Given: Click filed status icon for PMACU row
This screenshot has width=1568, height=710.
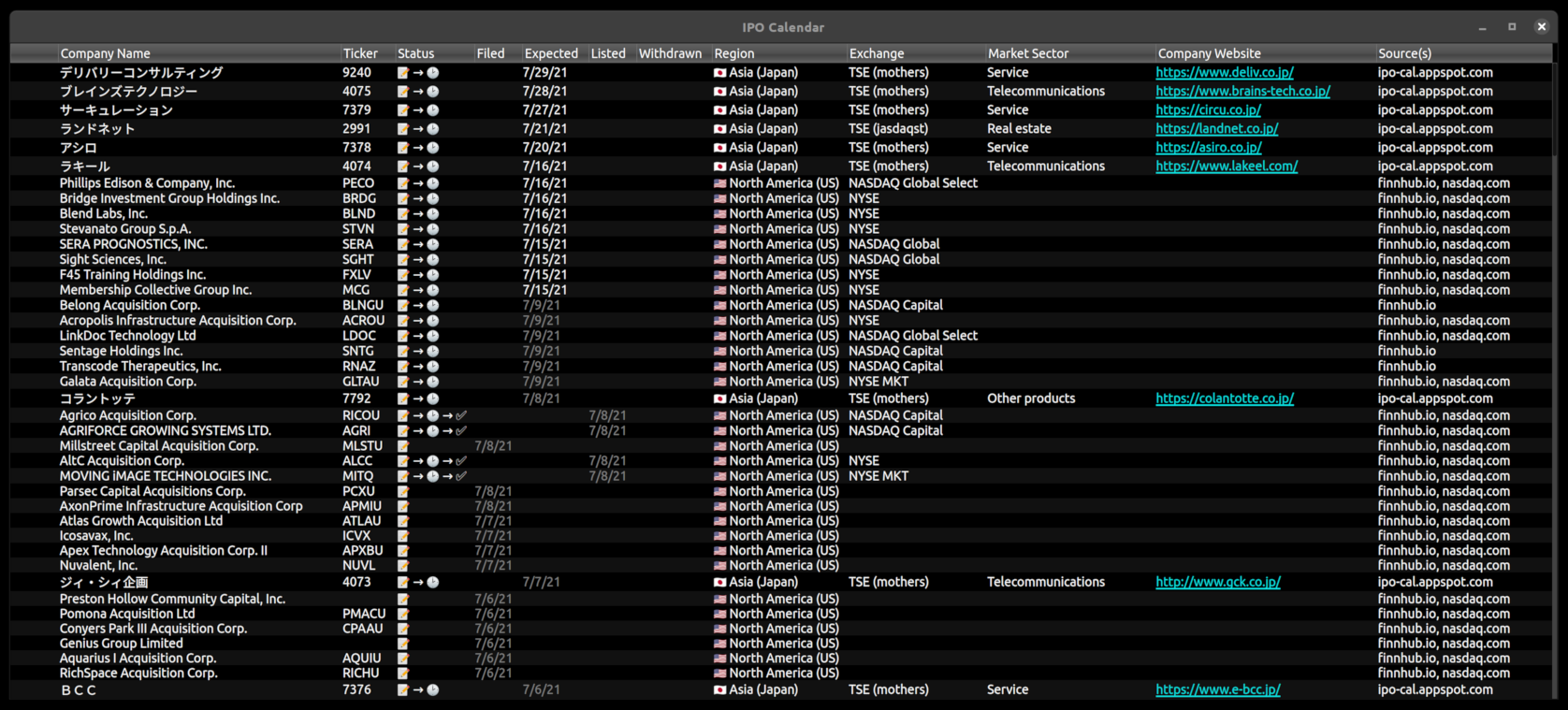Looking at the screenshot, I should [x=403, y=614].
